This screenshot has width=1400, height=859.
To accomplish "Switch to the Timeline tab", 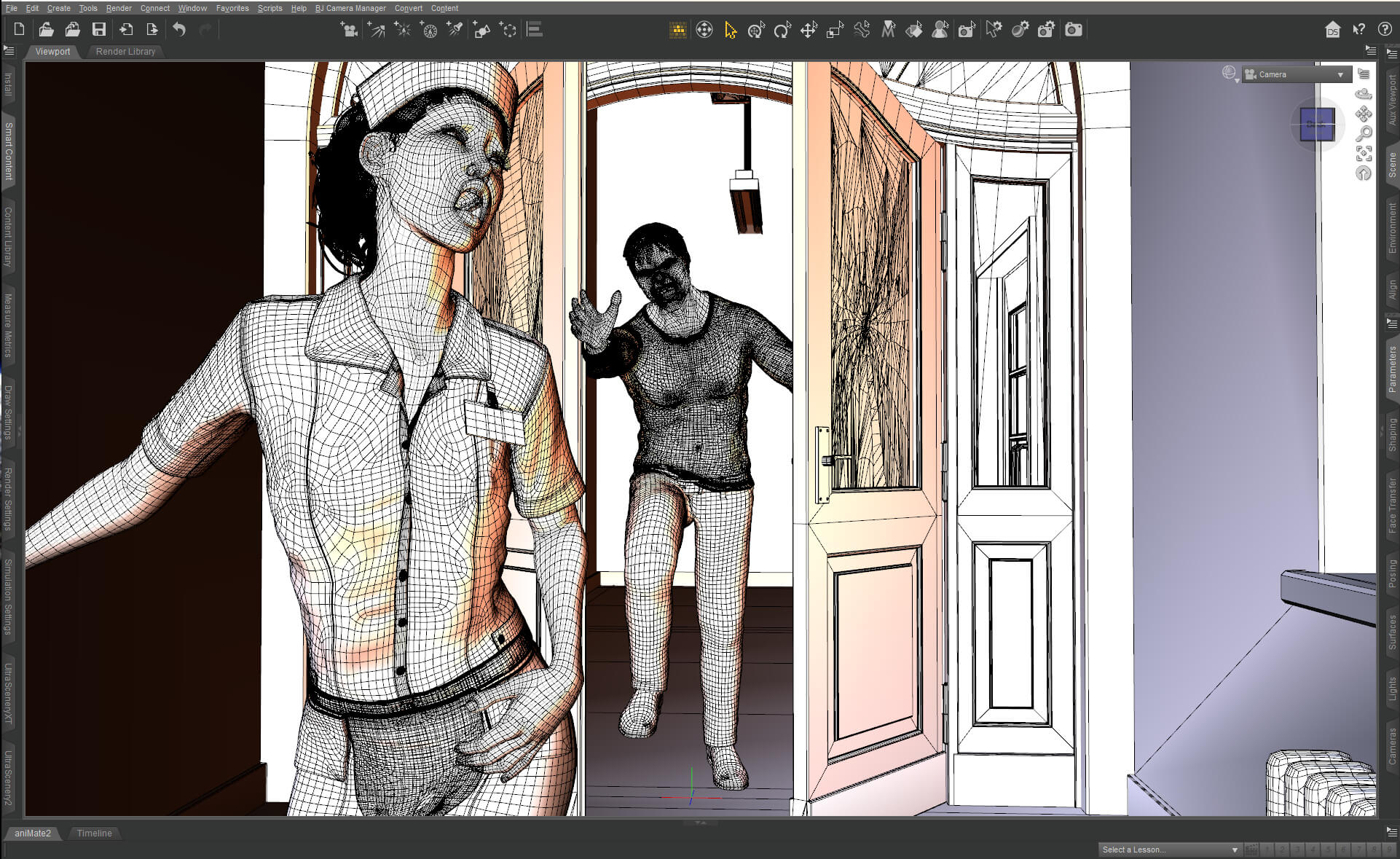I will [x=94, y=833].
